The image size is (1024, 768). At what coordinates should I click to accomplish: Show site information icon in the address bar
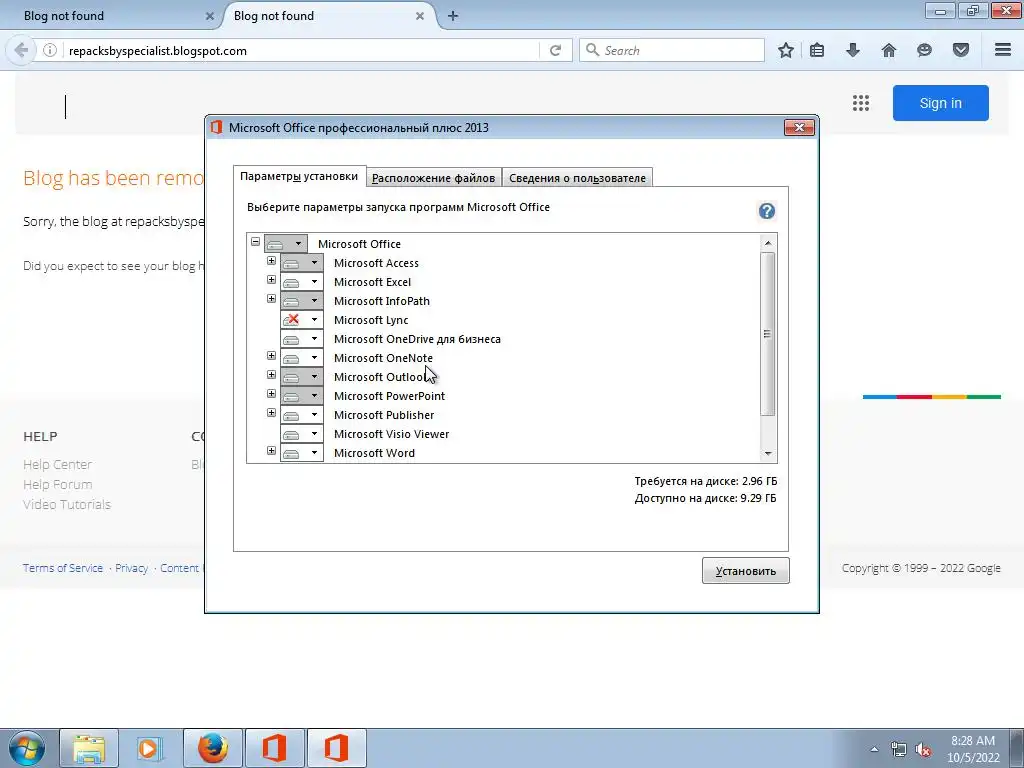tap(50, 50)
